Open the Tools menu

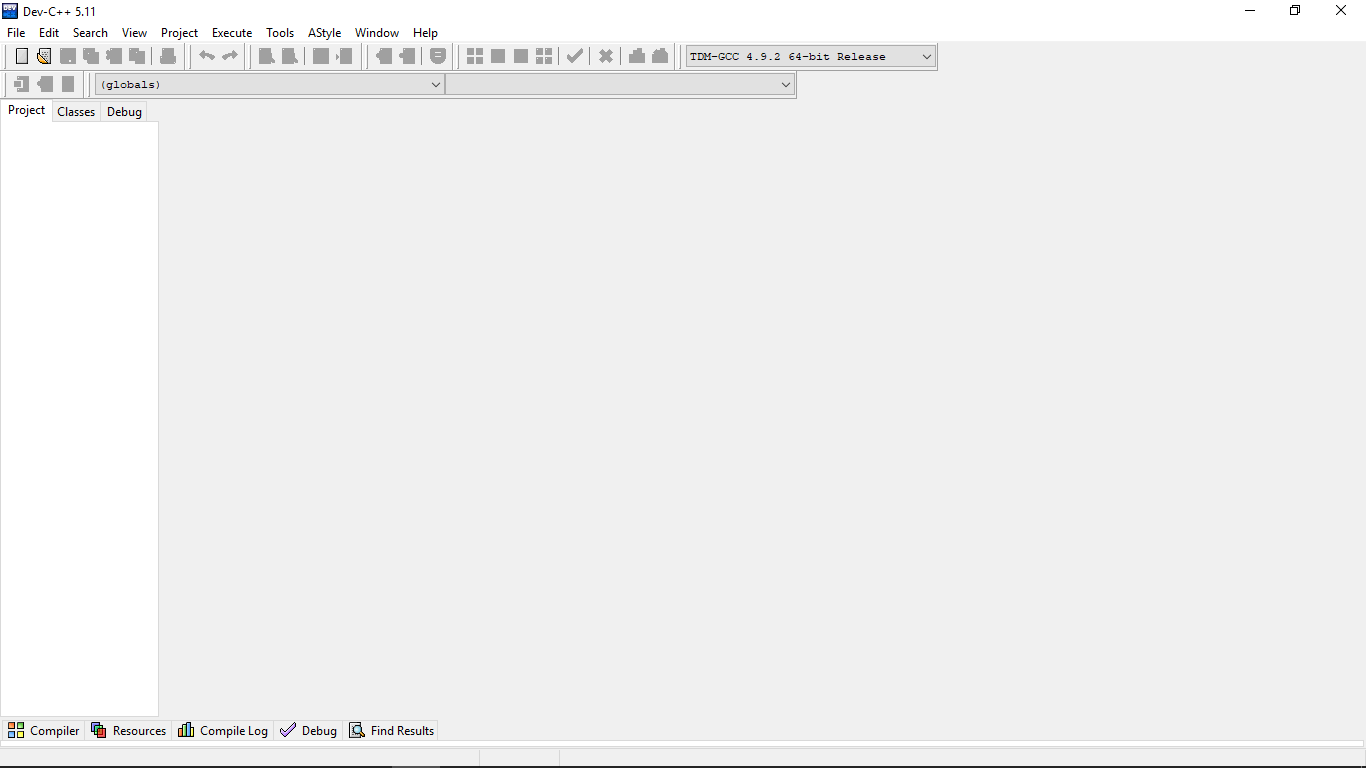coord(280,33)
